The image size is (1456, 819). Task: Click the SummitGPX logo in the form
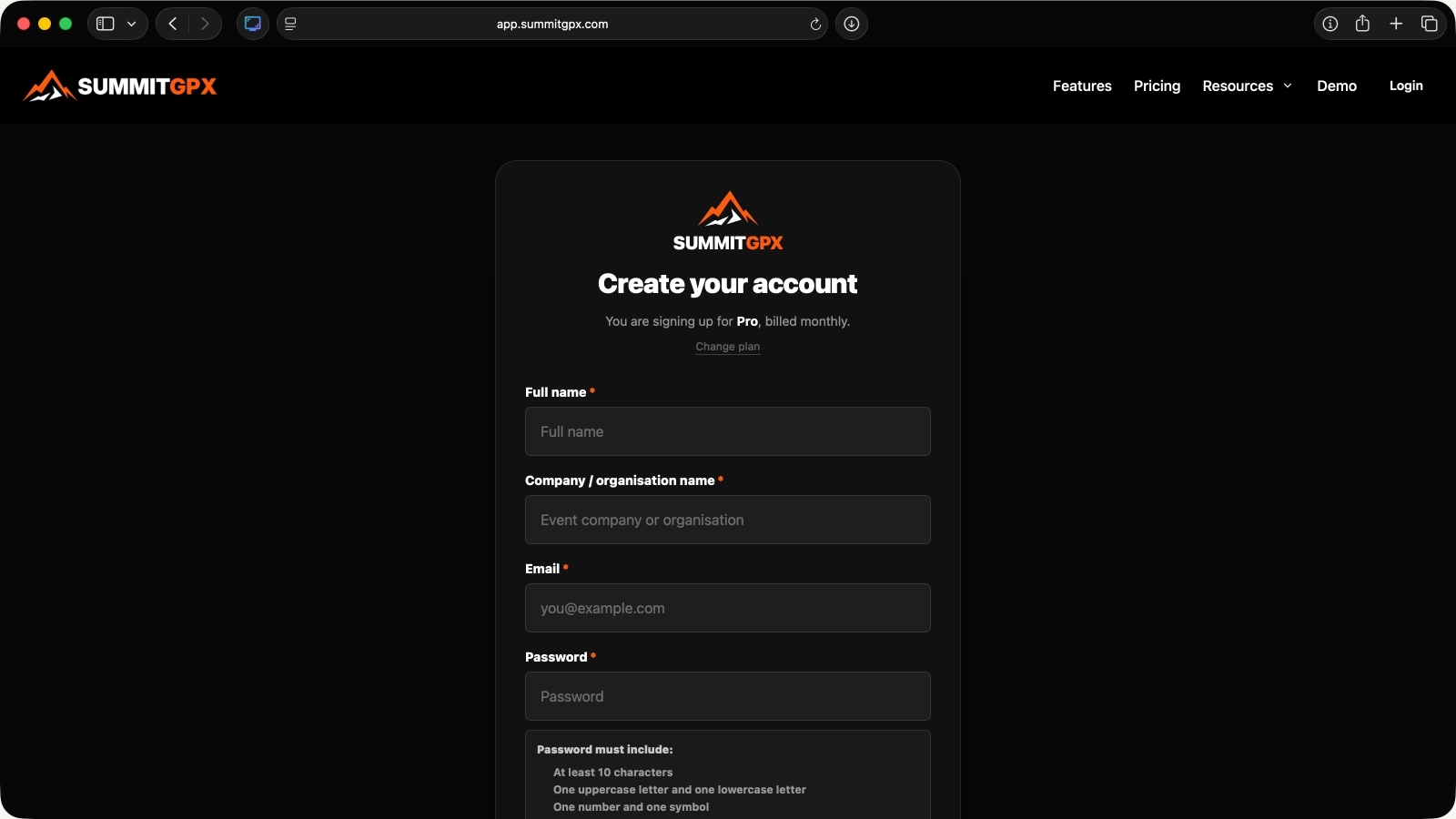[x=728, y=221]
